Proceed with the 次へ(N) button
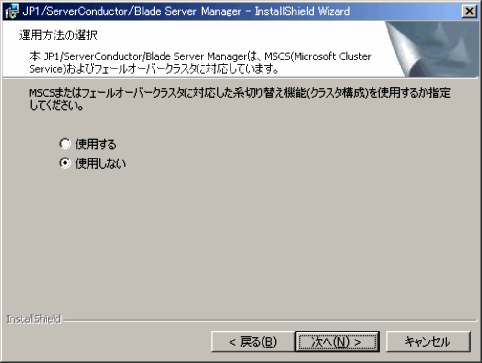The width and height of the screenshot is (482, 363). (x=337, y=342)
